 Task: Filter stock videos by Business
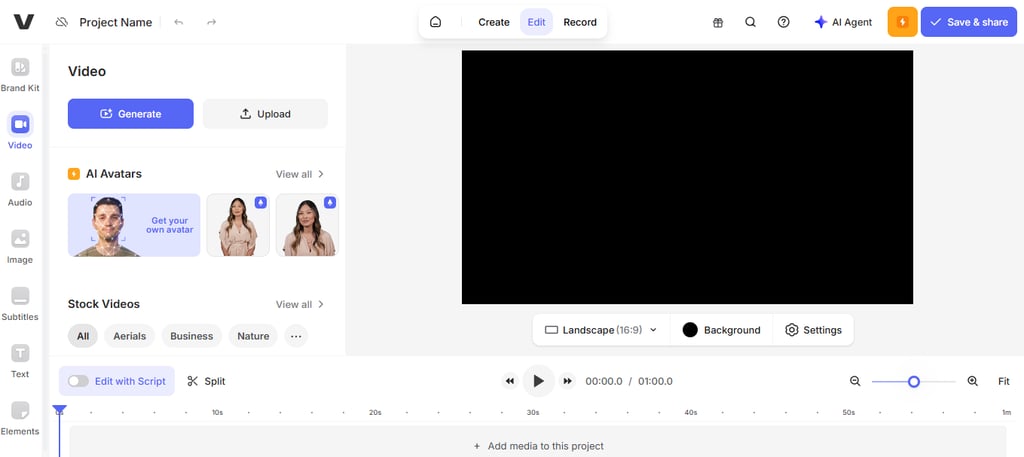pyautogui.click(x=191, y=336)
